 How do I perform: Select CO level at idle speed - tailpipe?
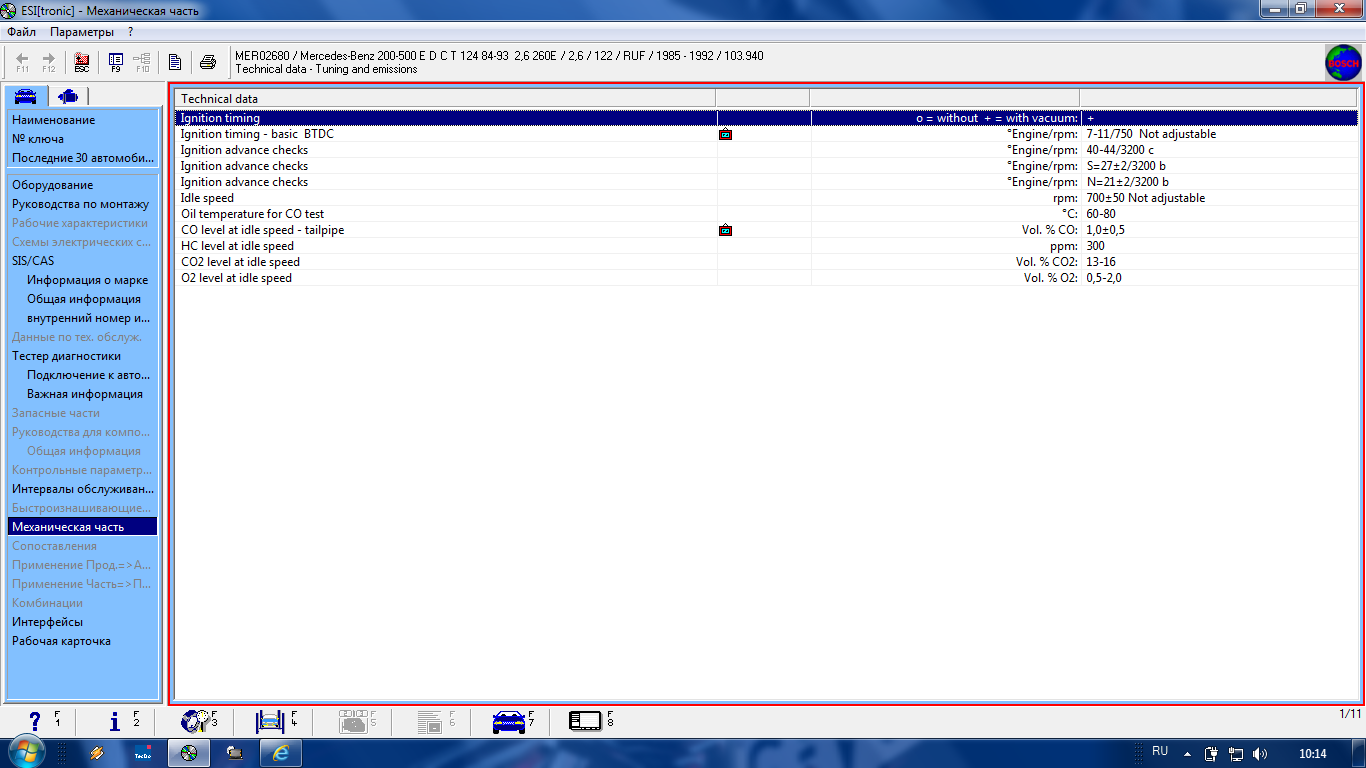pos(766,230)
